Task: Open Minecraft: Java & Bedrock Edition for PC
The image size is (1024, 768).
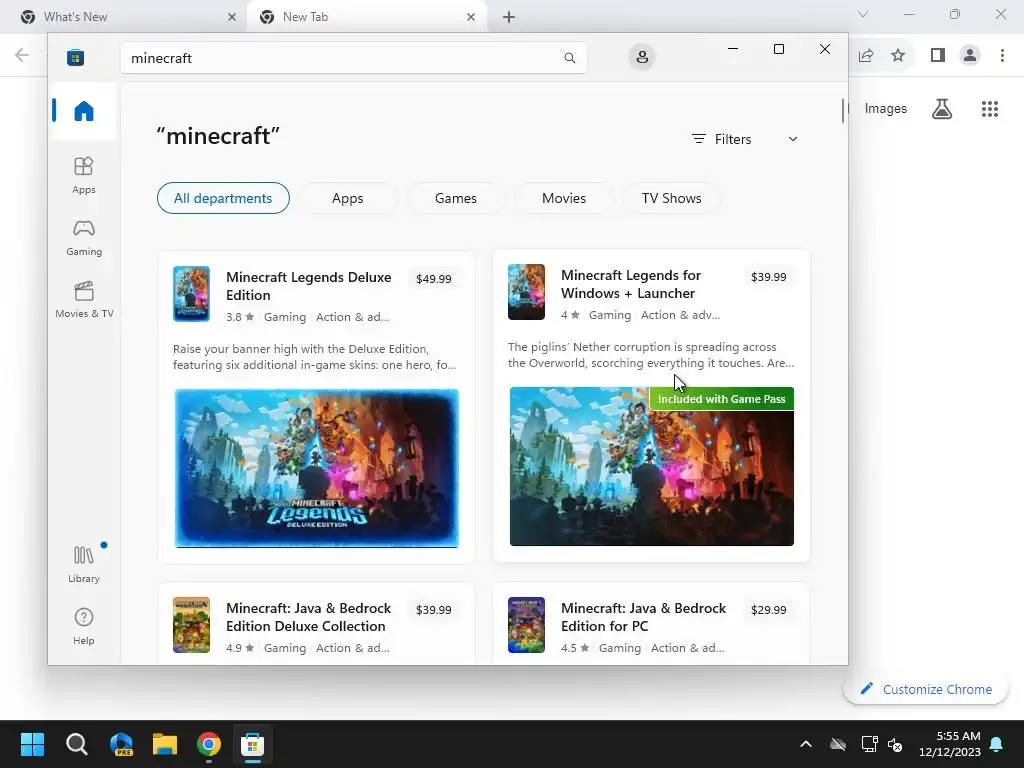Action: click(644, 617)
